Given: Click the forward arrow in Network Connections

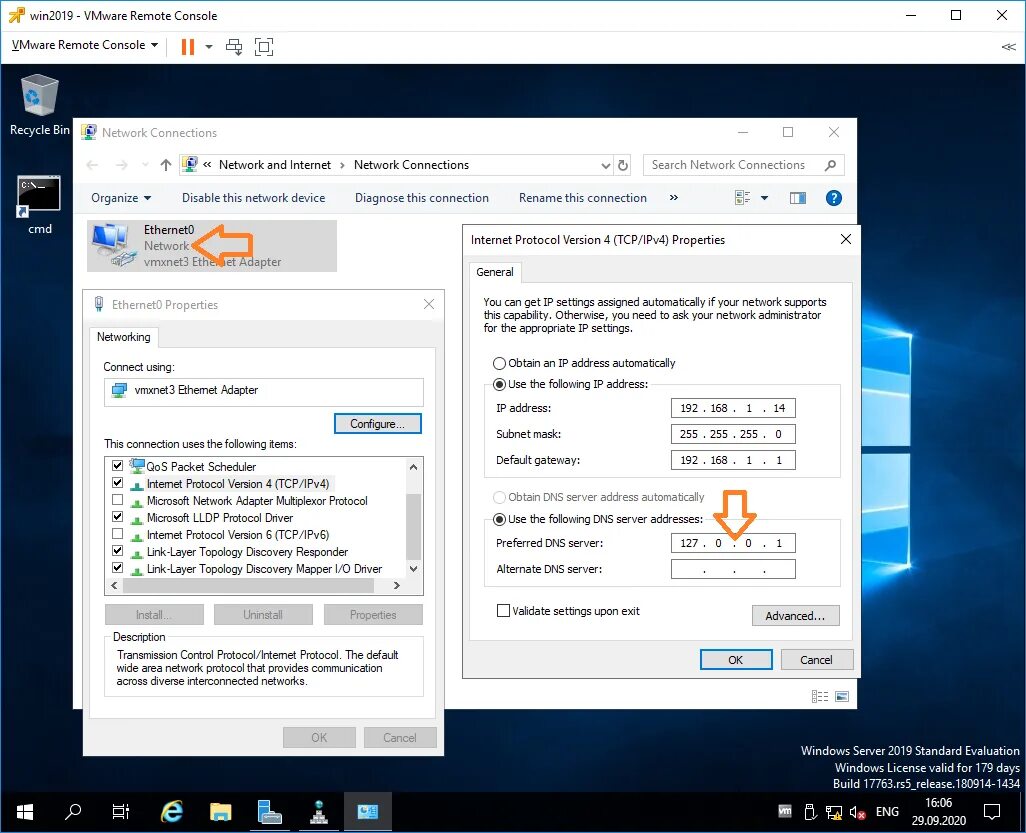Looking at the screenshot, I should (122, 165).
